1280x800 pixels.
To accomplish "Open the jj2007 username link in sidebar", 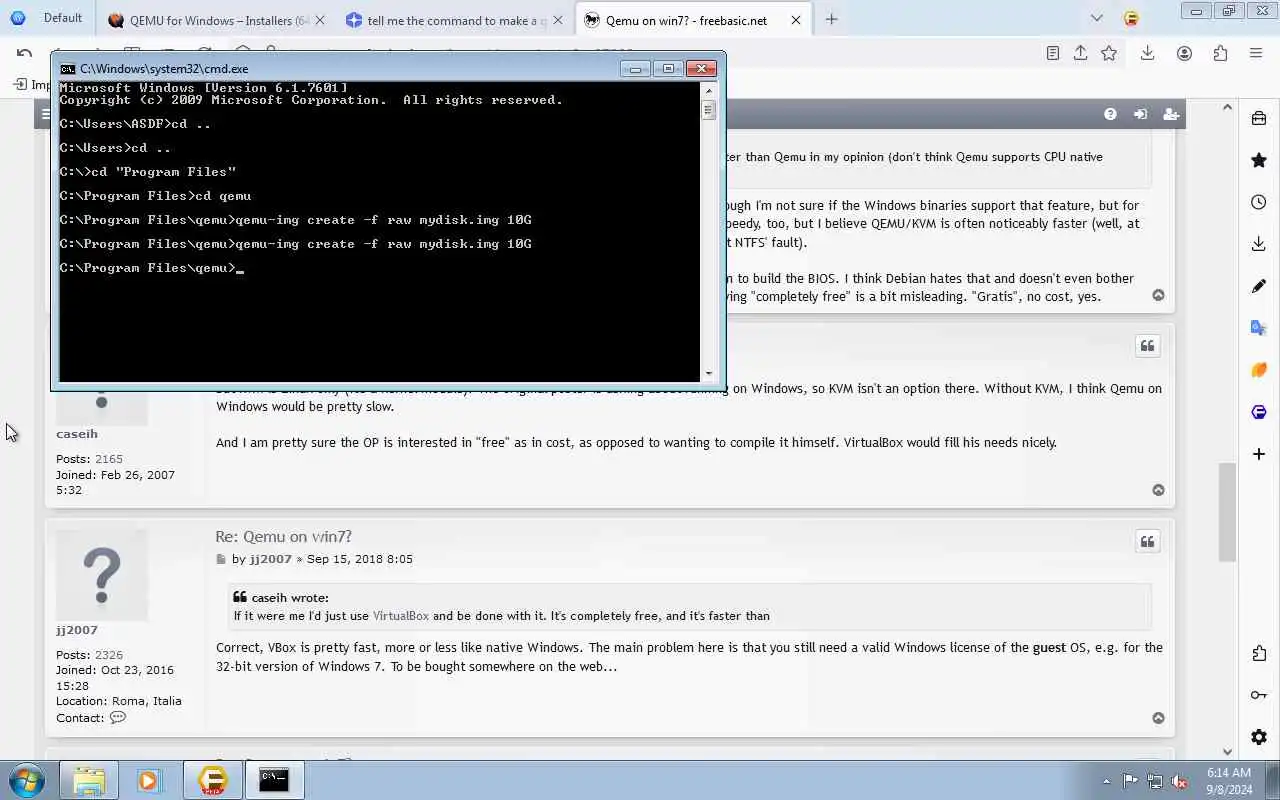I will pos(77,630).
